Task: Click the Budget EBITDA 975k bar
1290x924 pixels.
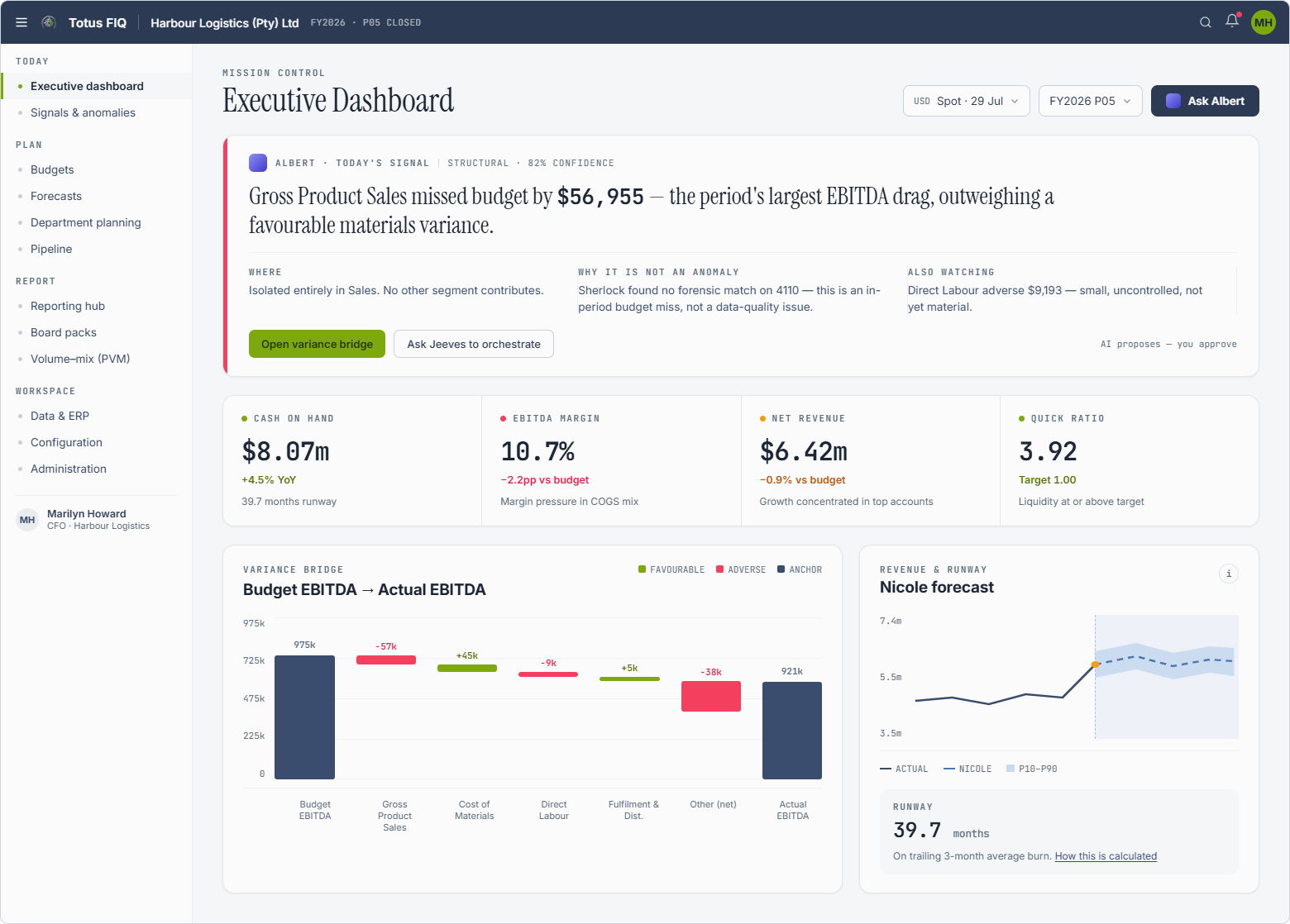Action: coord(304,717)
